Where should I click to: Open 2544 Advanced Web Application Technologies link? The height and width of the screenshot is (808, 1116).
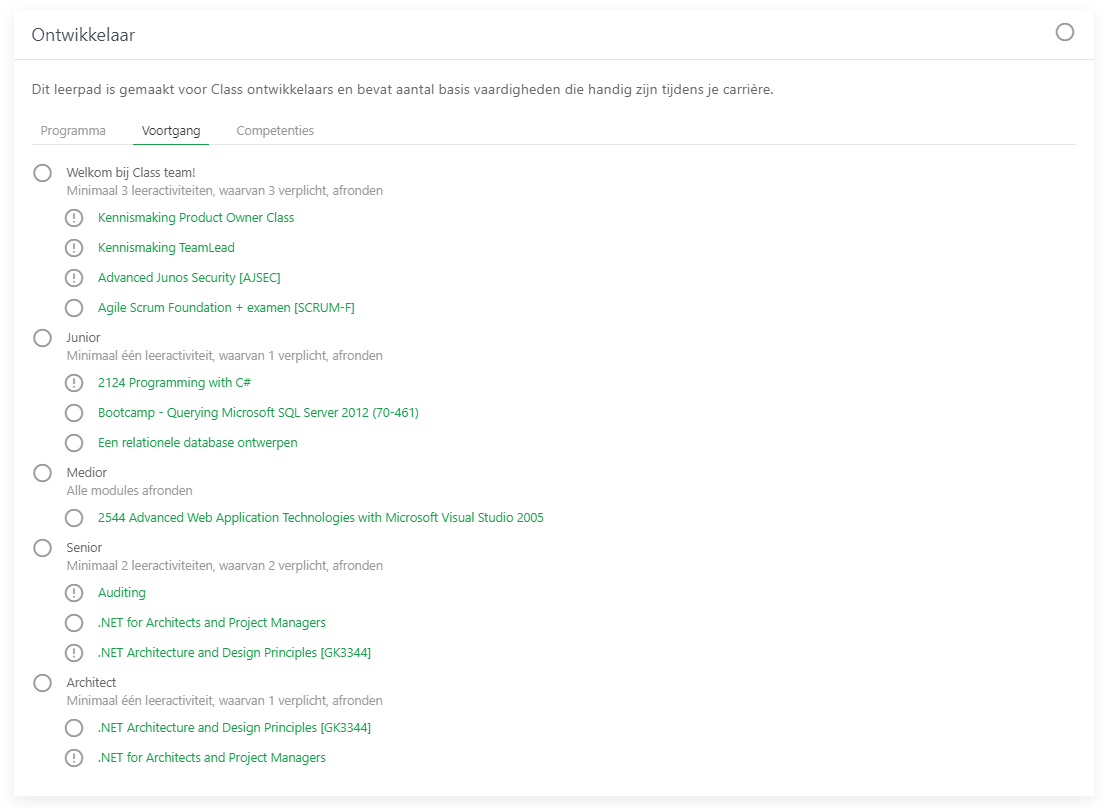(x=320, y=518)
